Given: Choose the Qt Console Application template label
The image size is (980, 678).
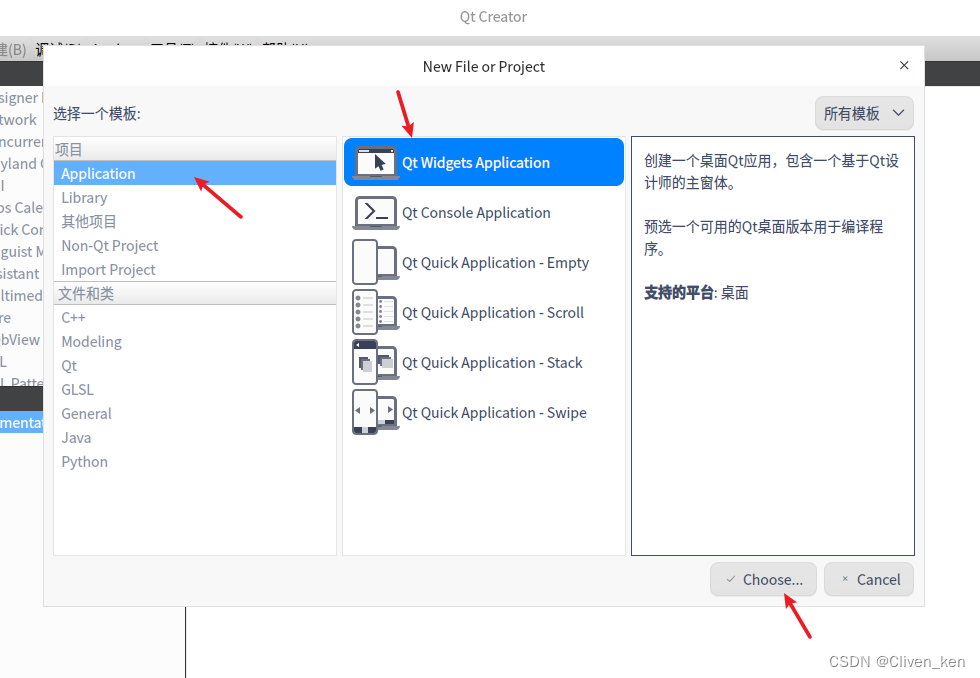Looking at the screenshot, I should pyautogui.click(x=476, y=212).
